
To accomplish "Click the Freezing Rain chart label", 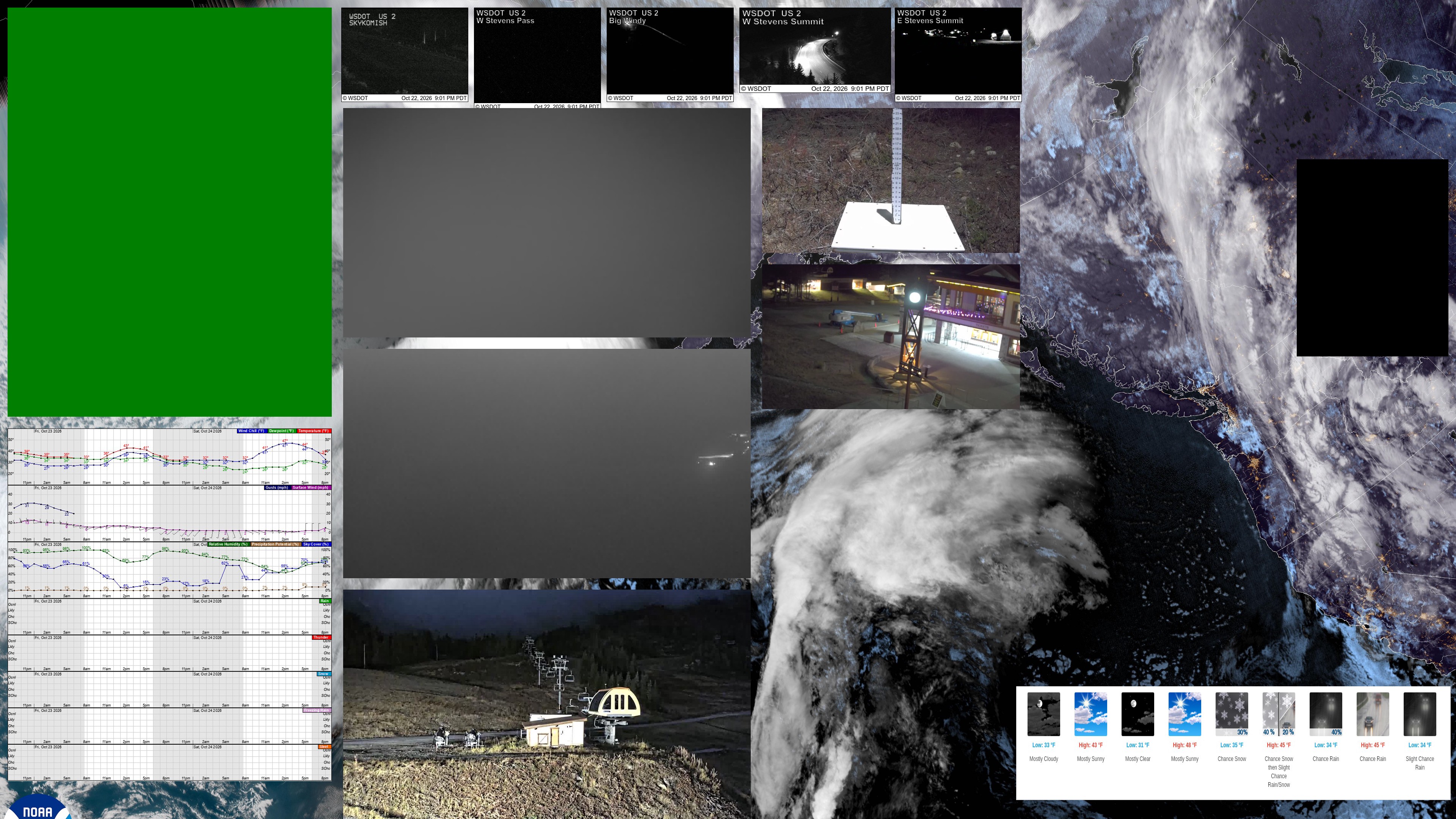I will (x=317, y=711).
